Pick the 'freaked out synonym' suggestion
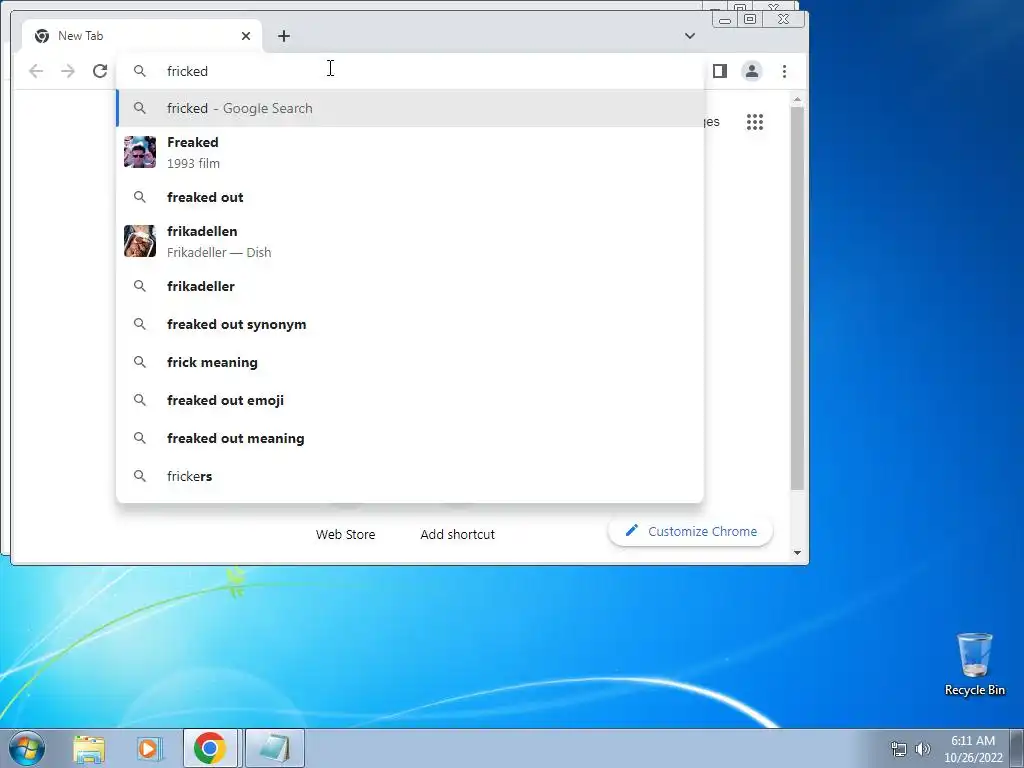The image size is (1024, 768). (x=410, y=324)
